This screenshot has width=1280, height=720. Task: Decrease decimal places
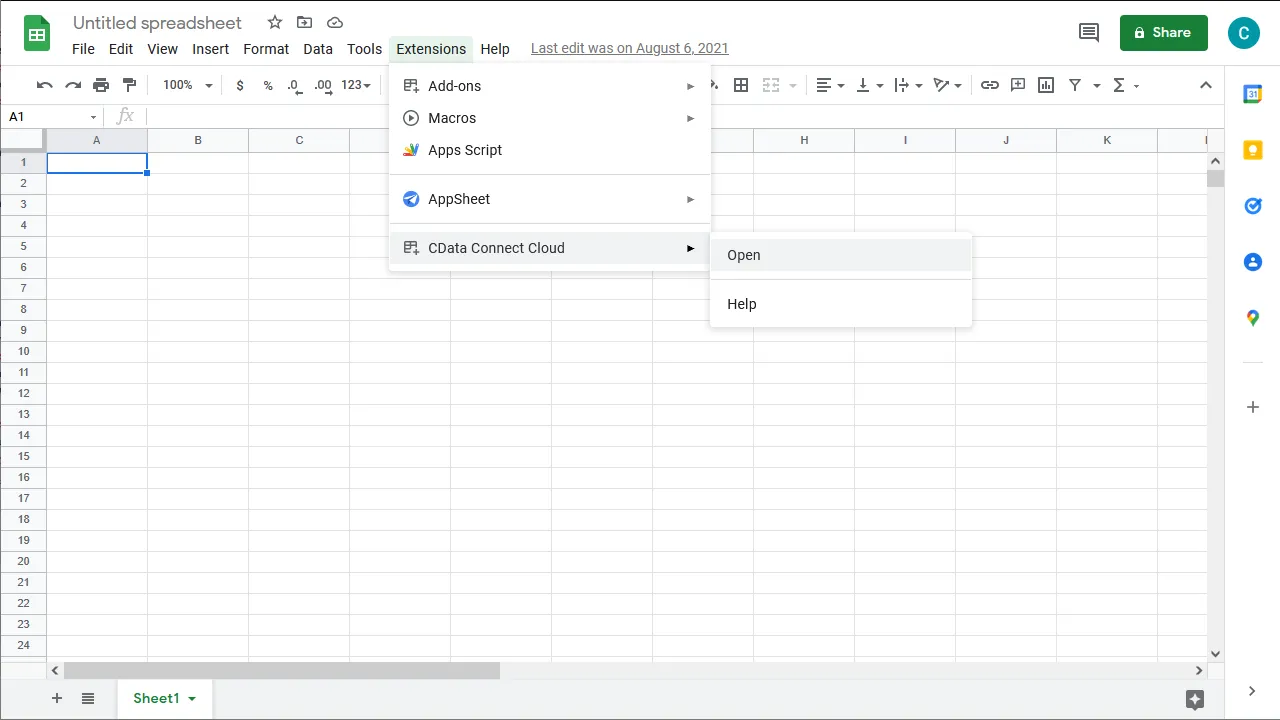click(294, 85)
